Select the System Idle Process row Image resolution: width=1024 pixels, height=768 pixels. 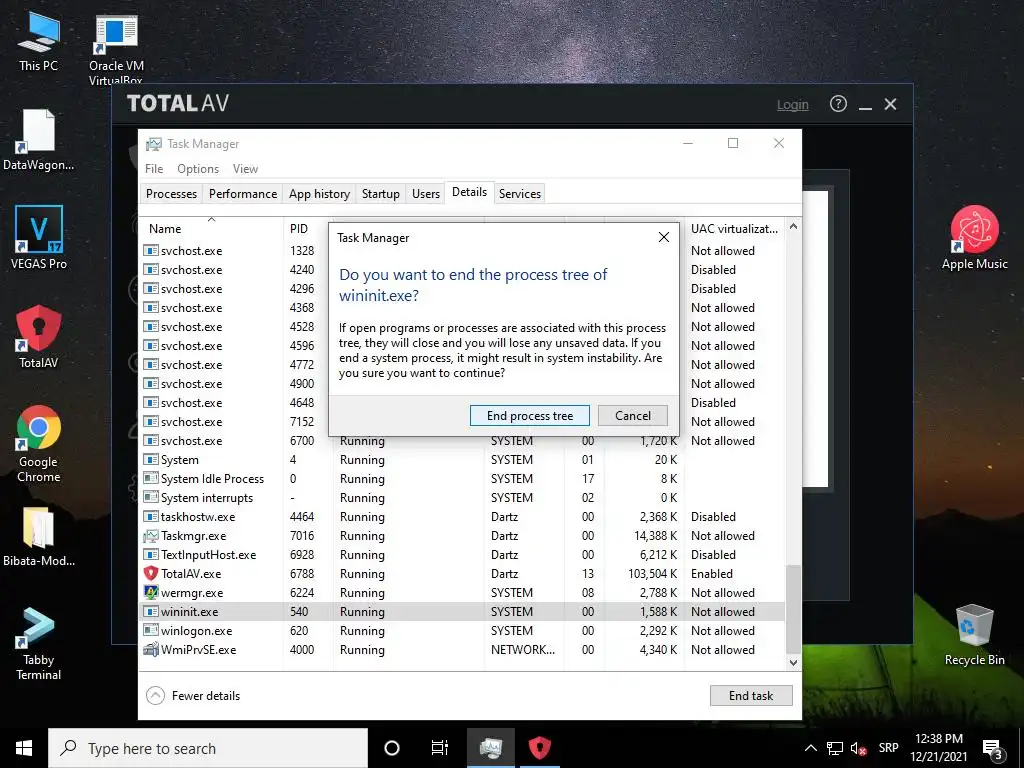click(x=463, y=479)
